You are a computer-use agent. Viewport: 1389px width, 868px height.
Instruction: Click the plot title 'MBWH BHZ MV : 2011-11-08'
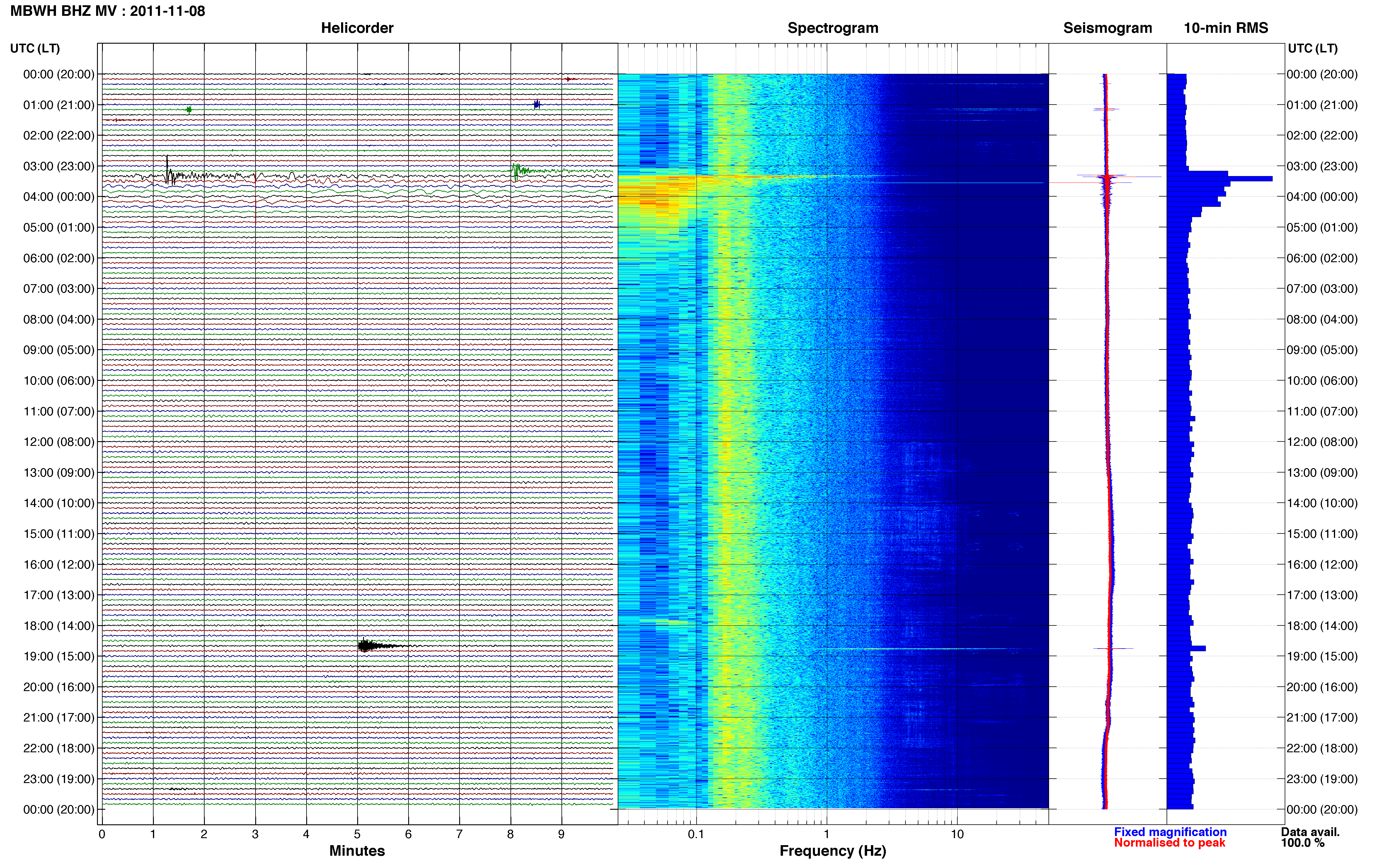tap(107, 11)
